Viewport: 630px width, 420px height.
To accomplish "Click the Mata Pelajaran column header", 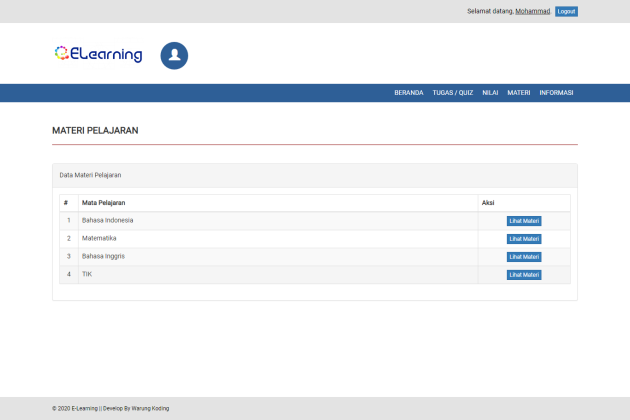I will (103, 203).
